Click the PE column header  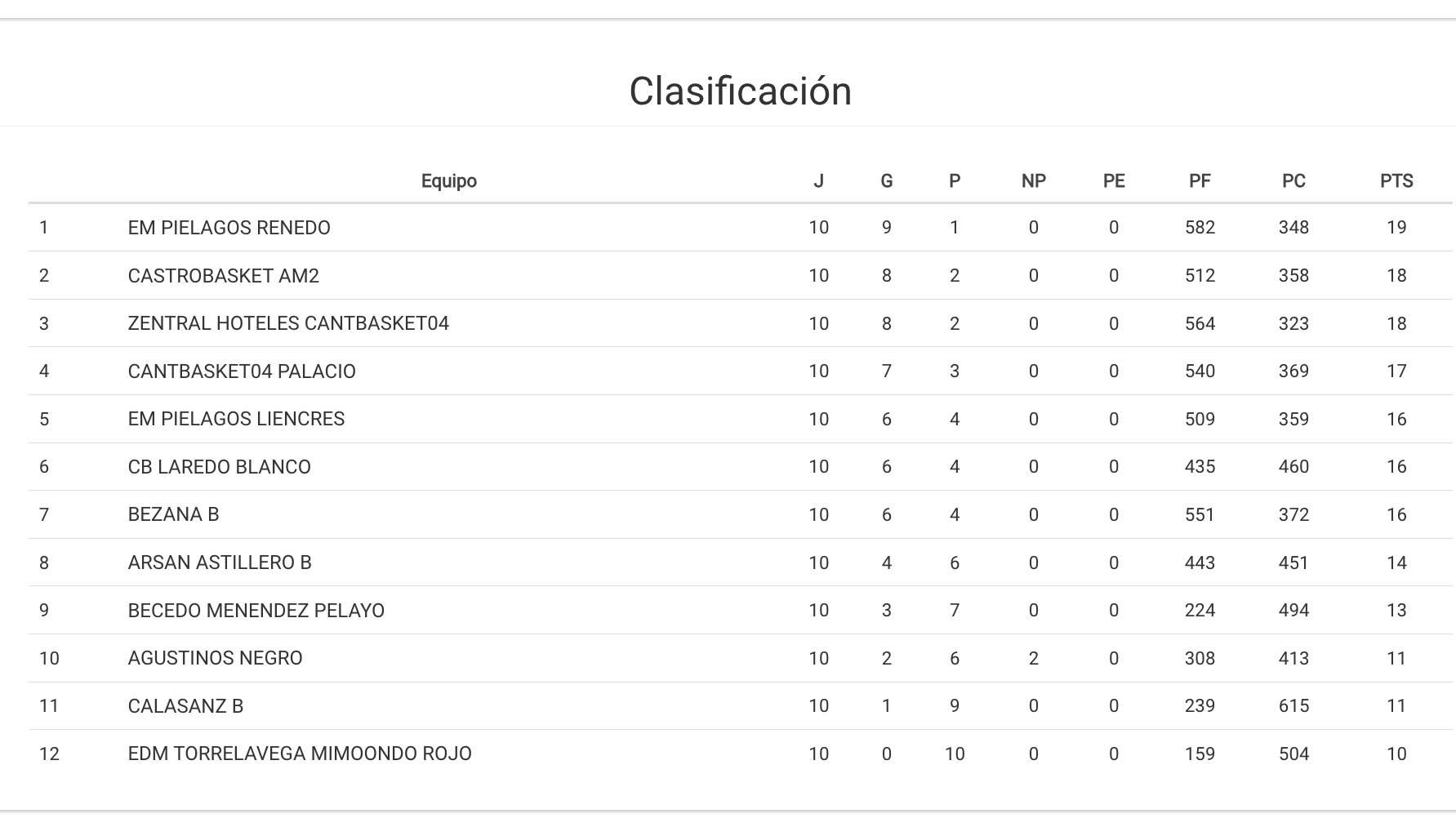[x=1113, y=181]
